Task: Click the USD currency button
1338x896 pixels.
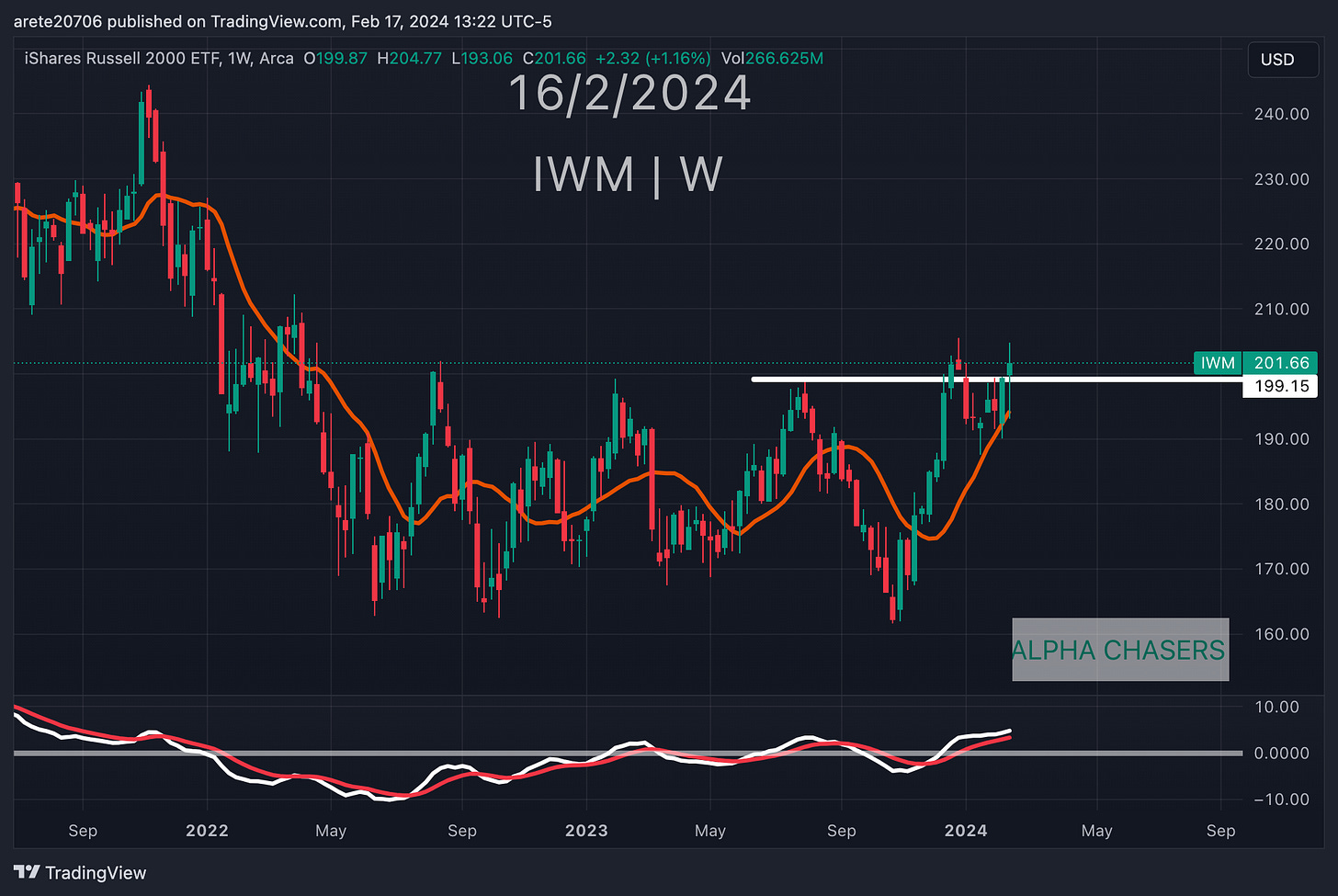Action: (x=1283, y=60)
